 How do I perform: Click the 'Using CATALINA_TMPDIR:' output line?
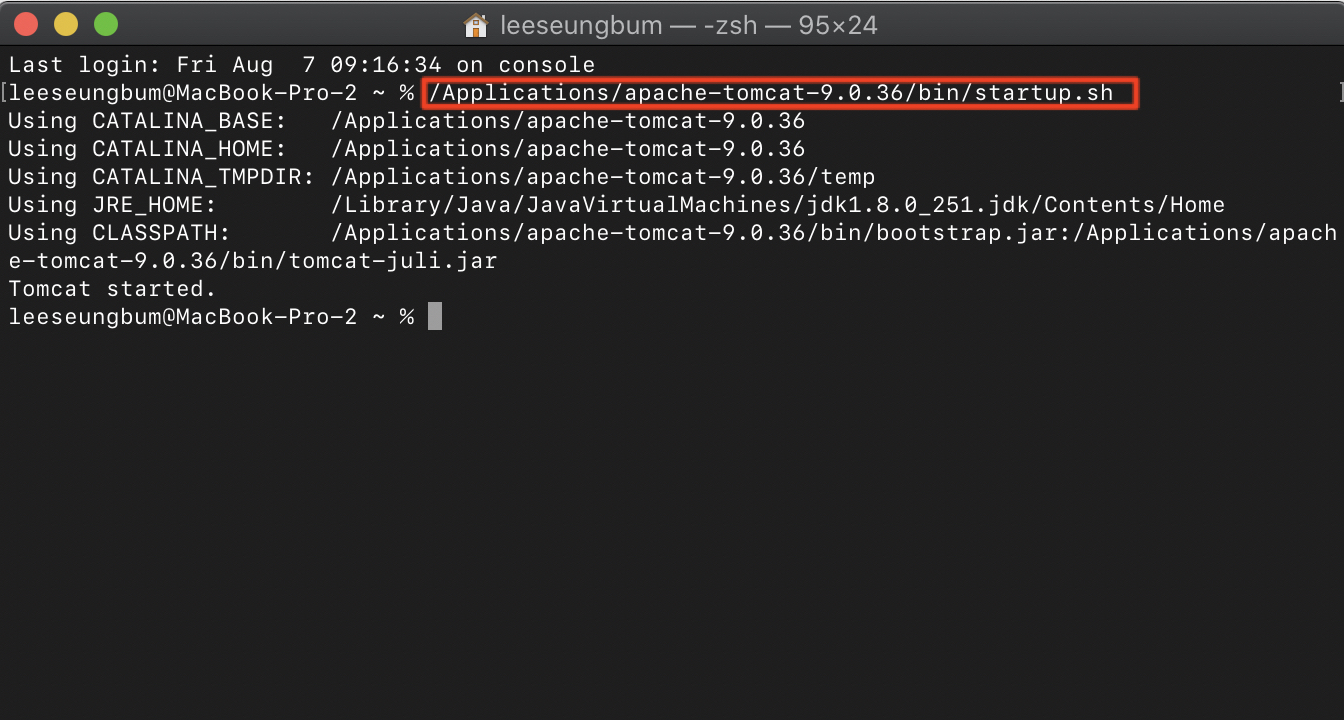441,177
